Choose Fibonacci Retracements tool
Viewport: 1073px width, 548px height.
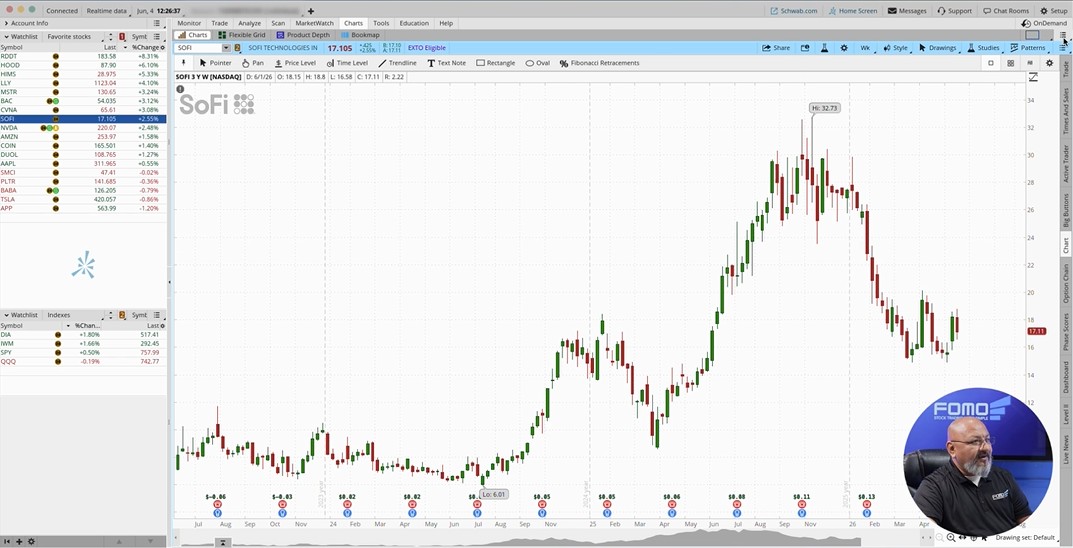click(599, 63)
